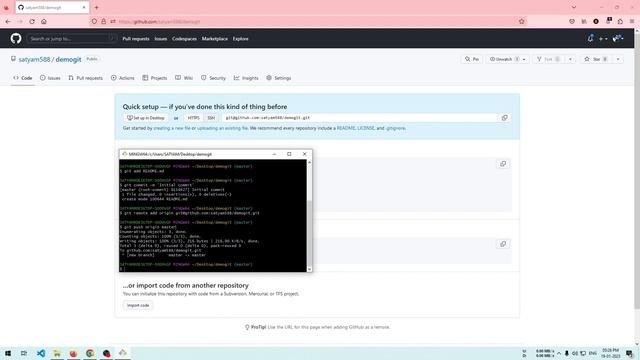Open Task View on taskbar
The image size is (640, 360).
point(24,353)
